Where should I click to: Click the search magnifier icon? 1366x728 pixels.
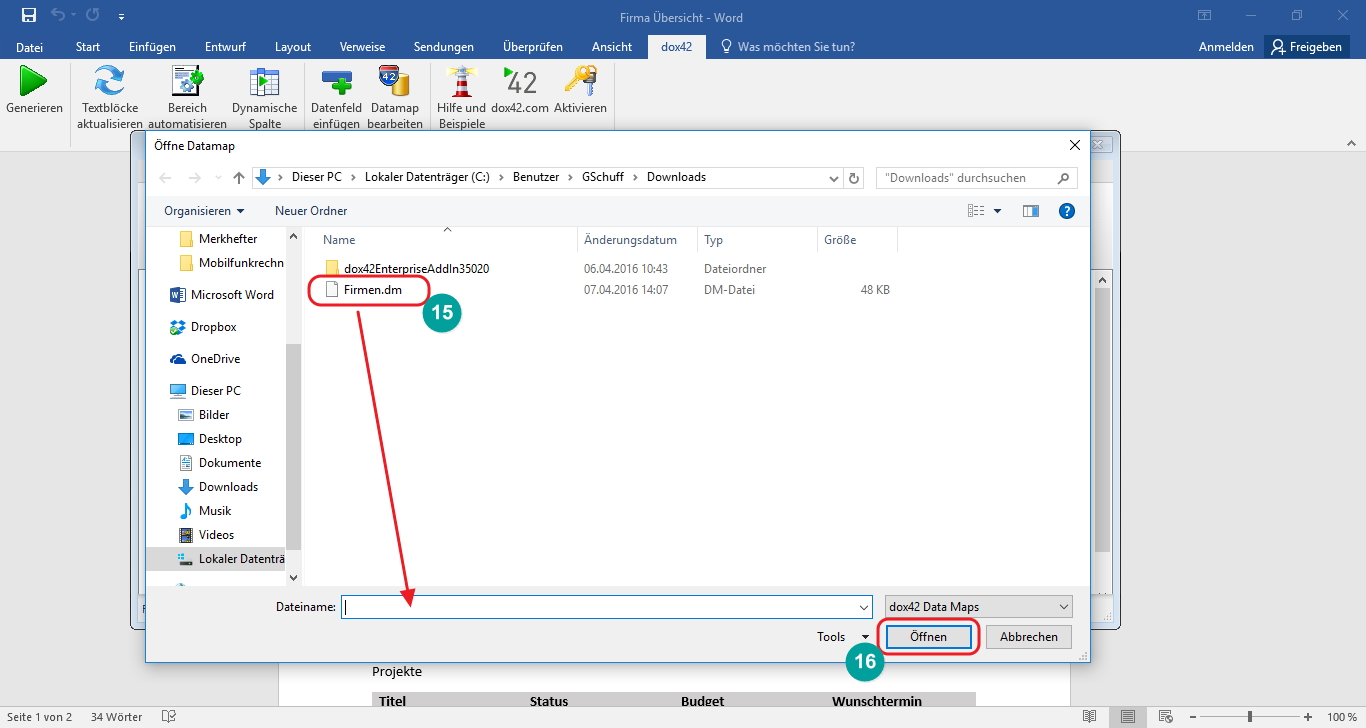click(x=1062, y=178)
